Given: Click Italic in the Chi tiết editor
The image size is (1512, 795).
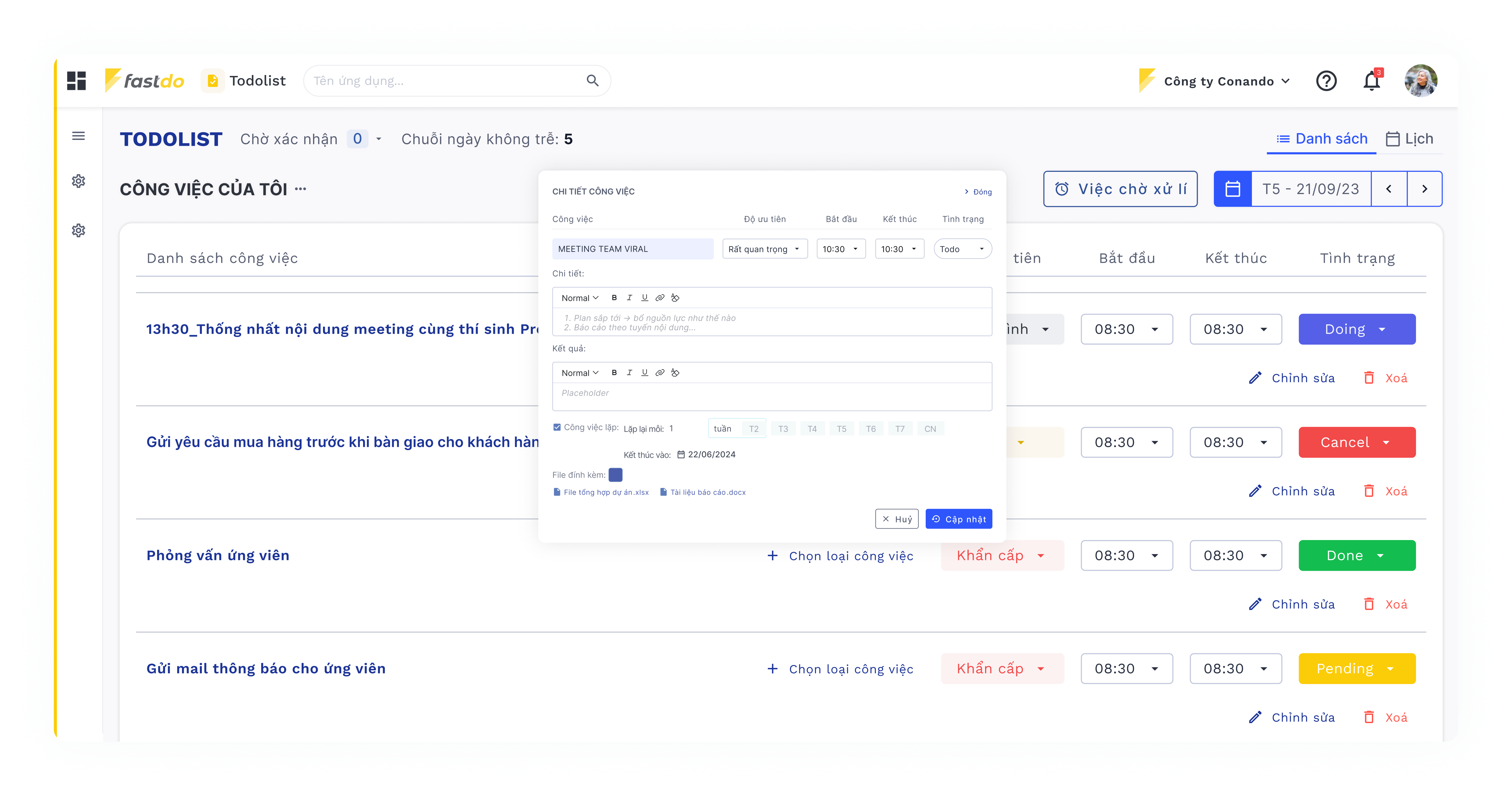Looking at the screenshot, I should click(x=629, y=298).
